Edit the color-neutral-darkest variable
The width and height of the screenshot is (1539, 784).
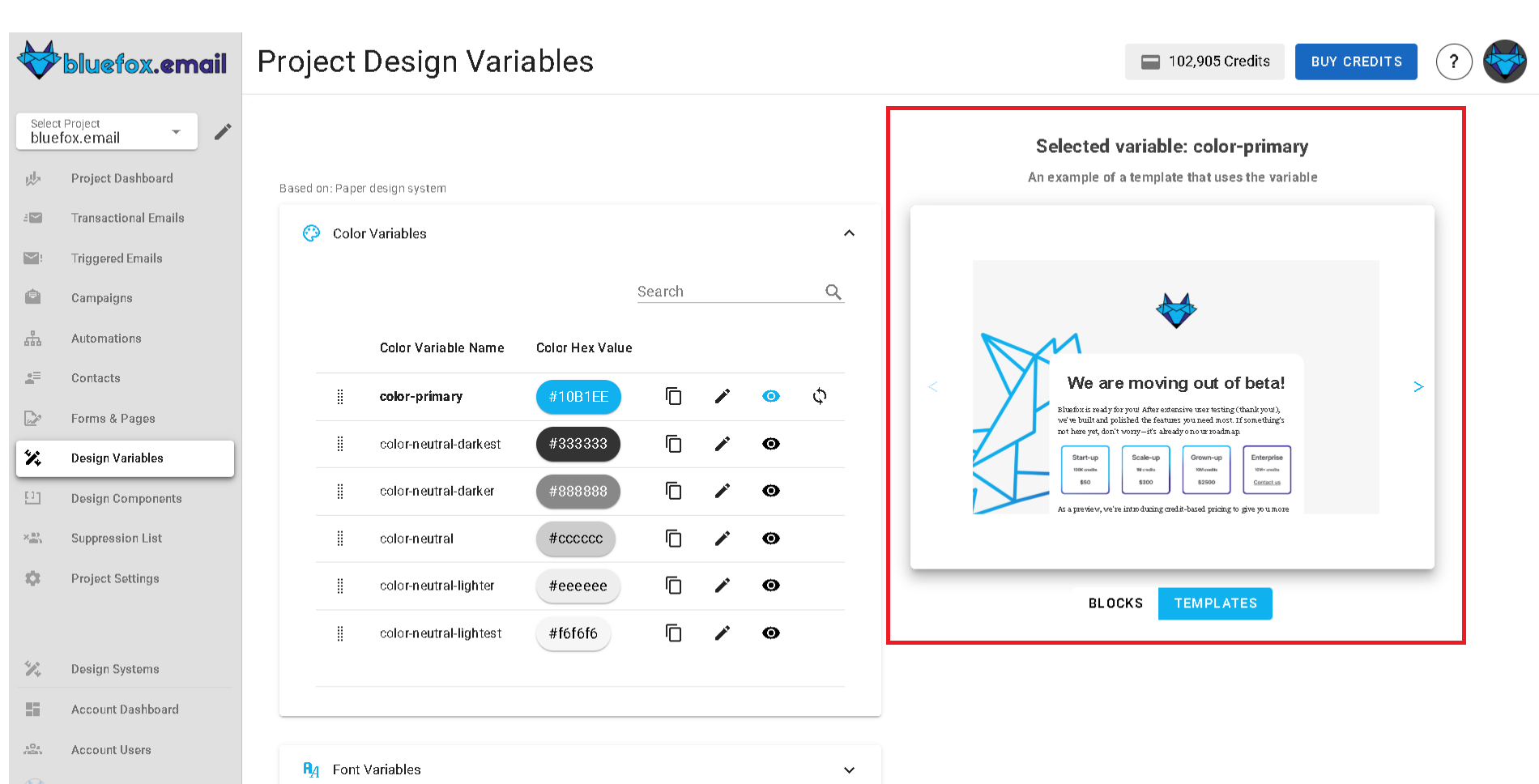click(723, 444)
